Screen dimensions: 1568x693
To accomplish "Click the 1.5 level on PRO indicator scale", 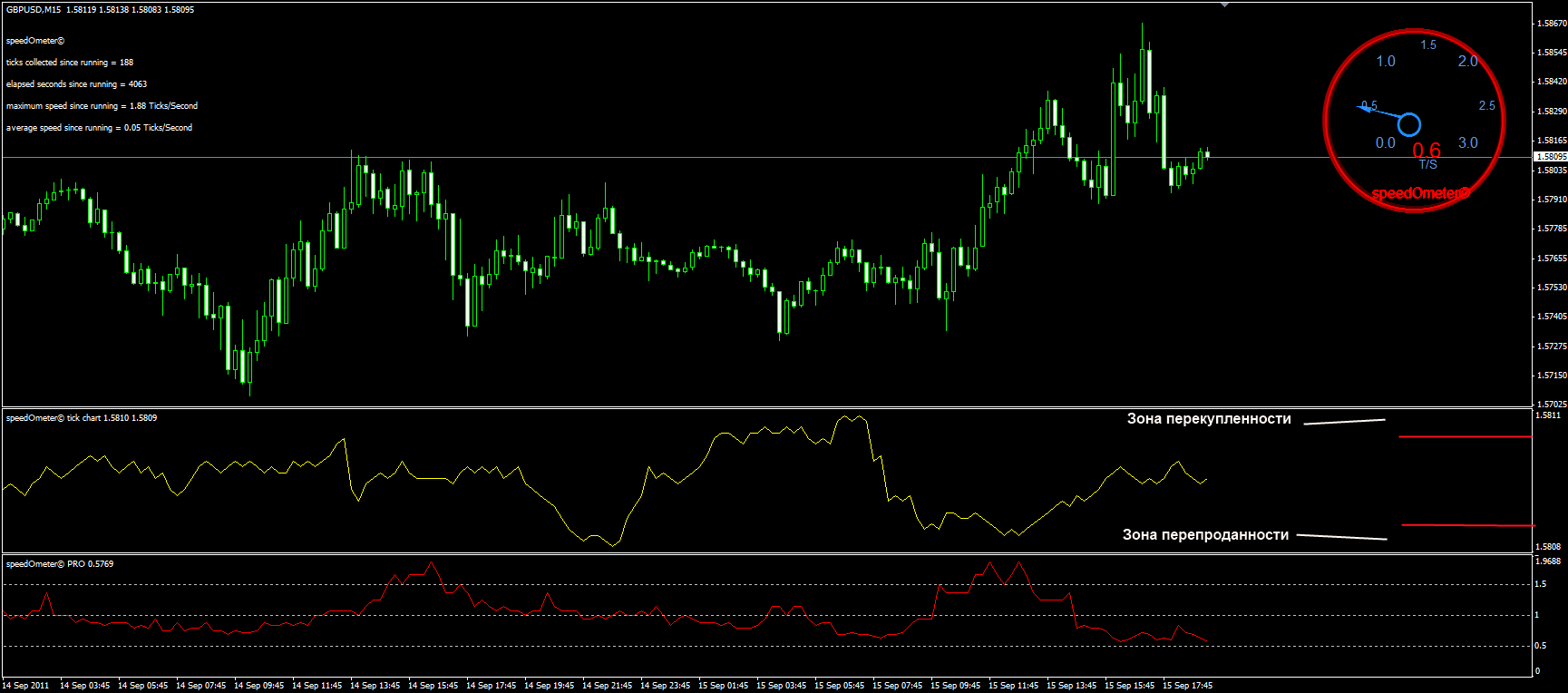I will point(1540,584).
